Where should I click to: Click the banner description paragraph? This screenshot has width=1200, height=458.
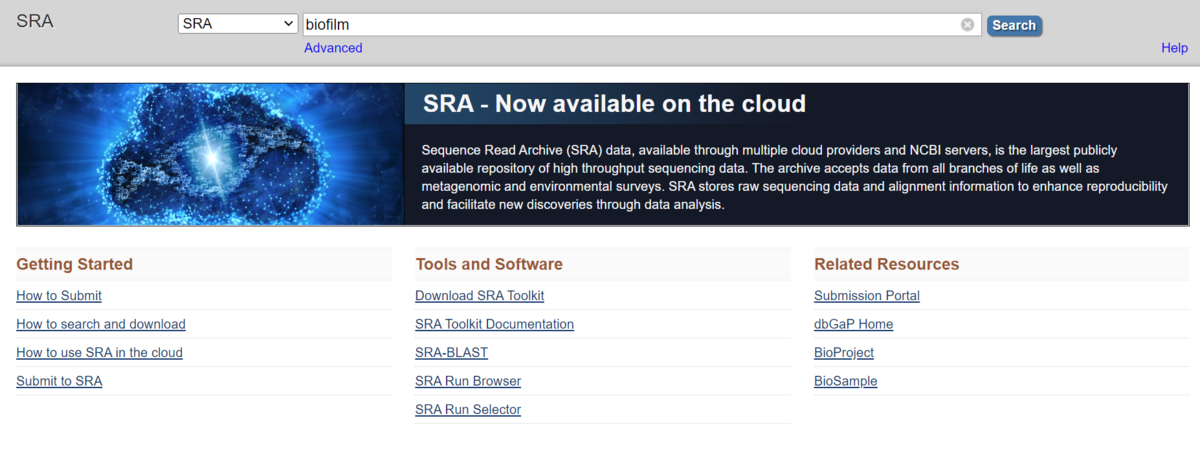click(795, 177)
